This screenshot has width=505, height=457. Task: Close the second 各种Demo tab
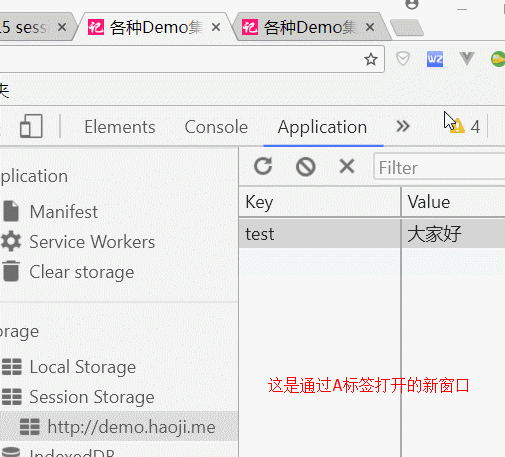370,27
